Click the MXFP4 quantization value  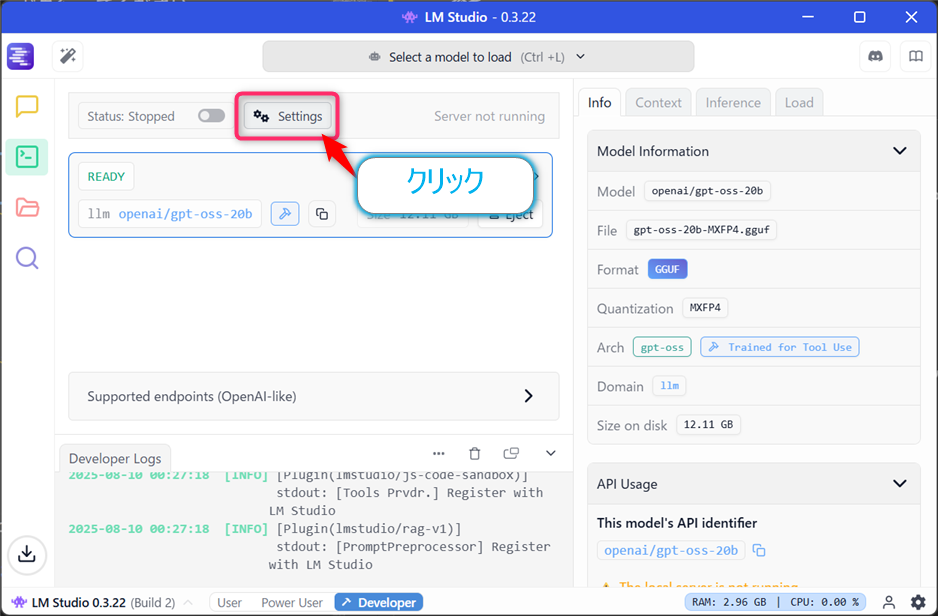pos(705,308)
